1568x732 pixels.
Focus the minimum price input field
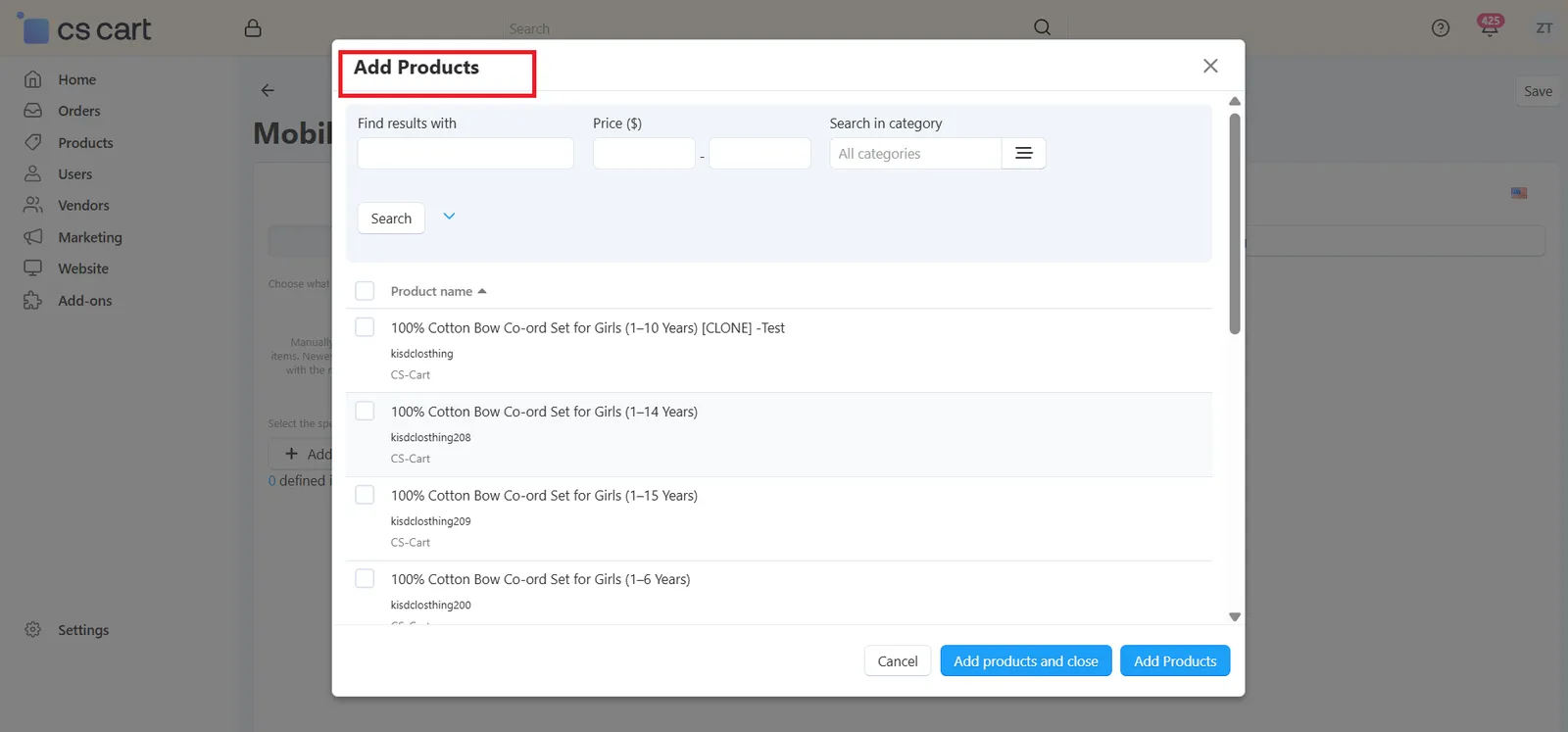click(x=644, y=154)
